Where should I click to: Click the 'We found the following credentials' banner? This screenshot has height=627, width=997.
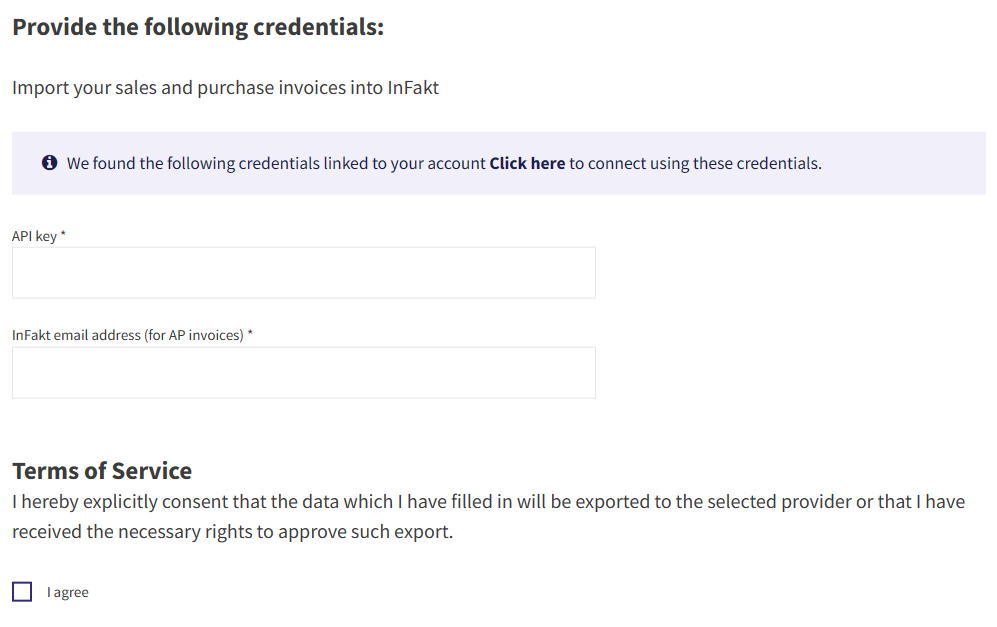(498, 163)
